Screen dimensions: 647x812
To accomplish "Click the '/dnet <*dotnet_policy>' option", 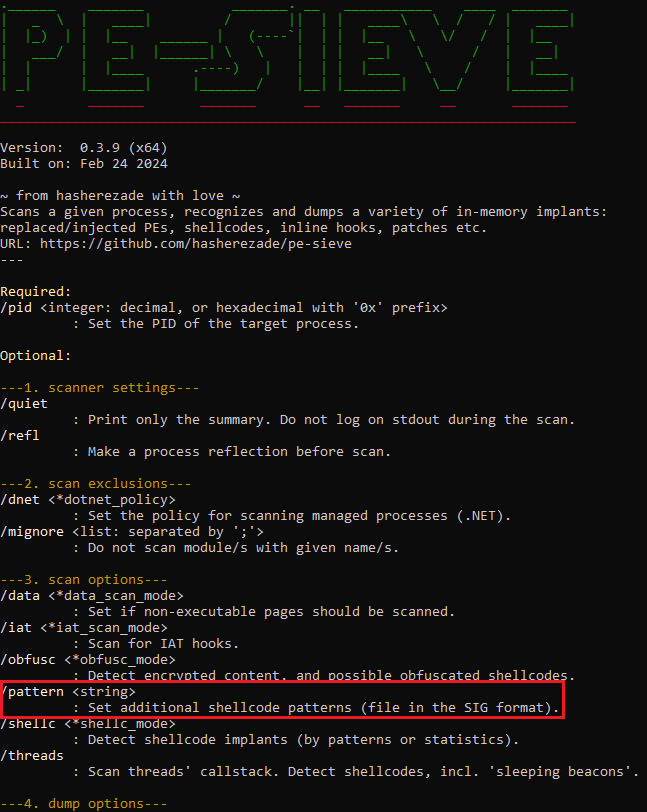I will pos(88,500).
